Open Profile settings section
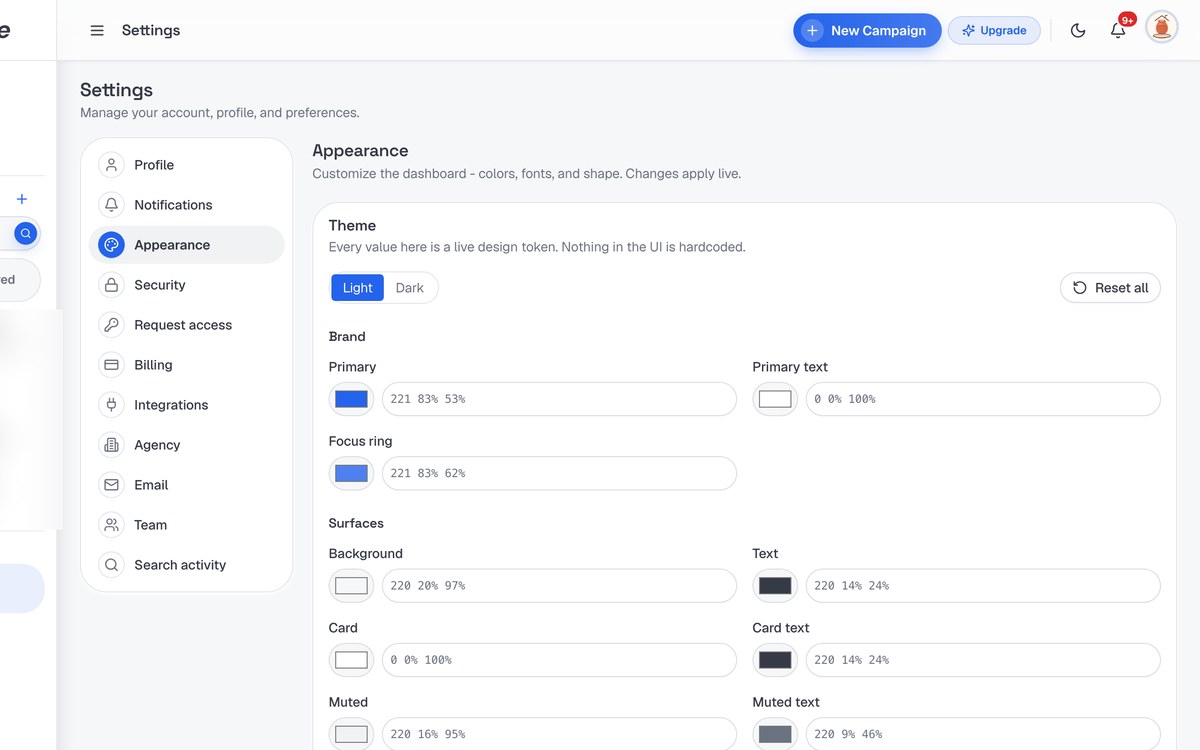The width and height of the screenshot is (1200, 750). pos(187,165)
